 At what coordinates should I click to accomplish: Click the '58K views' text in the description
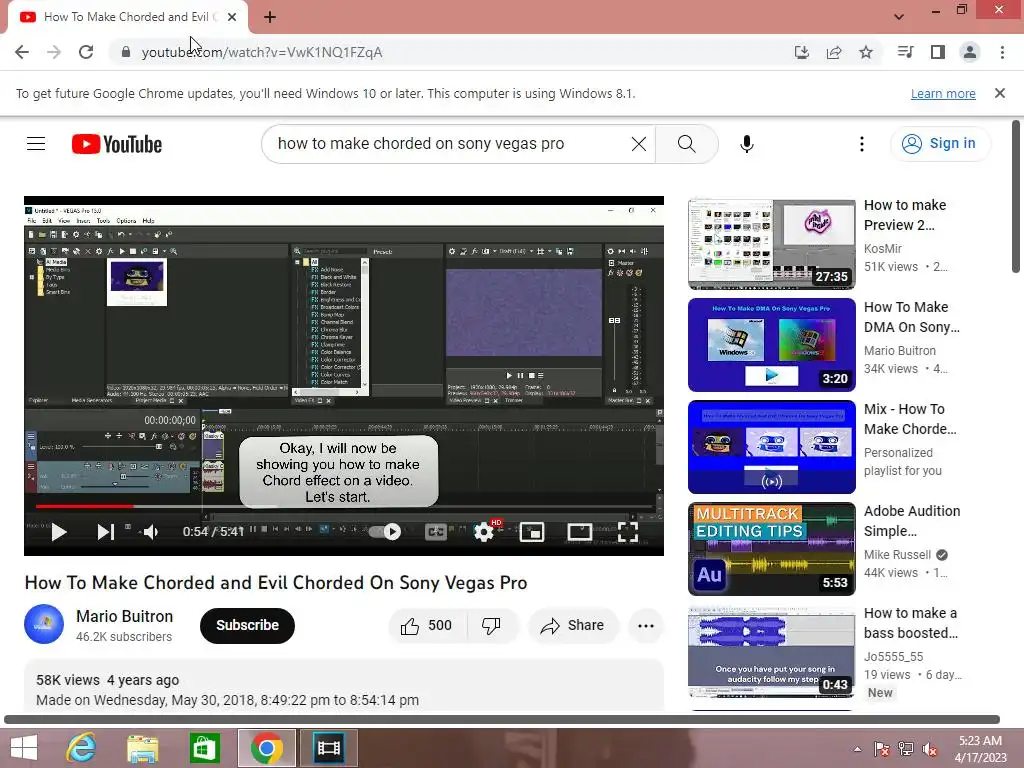pyautogui.click(x=68, y=680)
